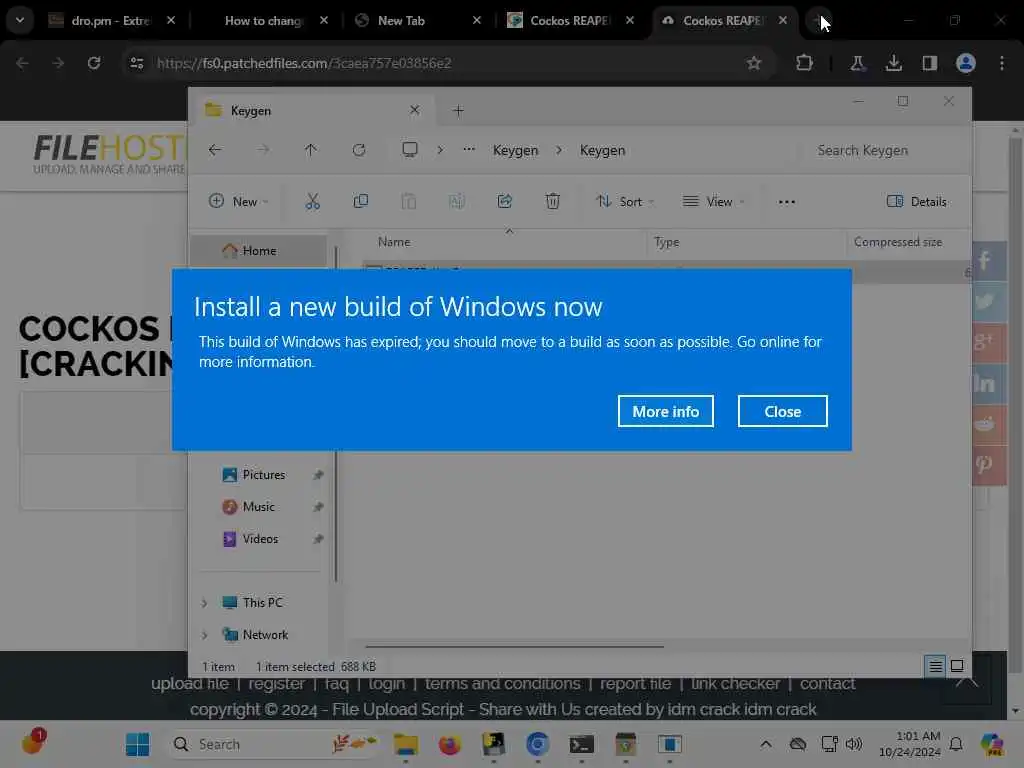1024x768 pixels.
Task: Open Videos in Explorer sidebar
Action: pyautogui.click(x=260, y=539)
